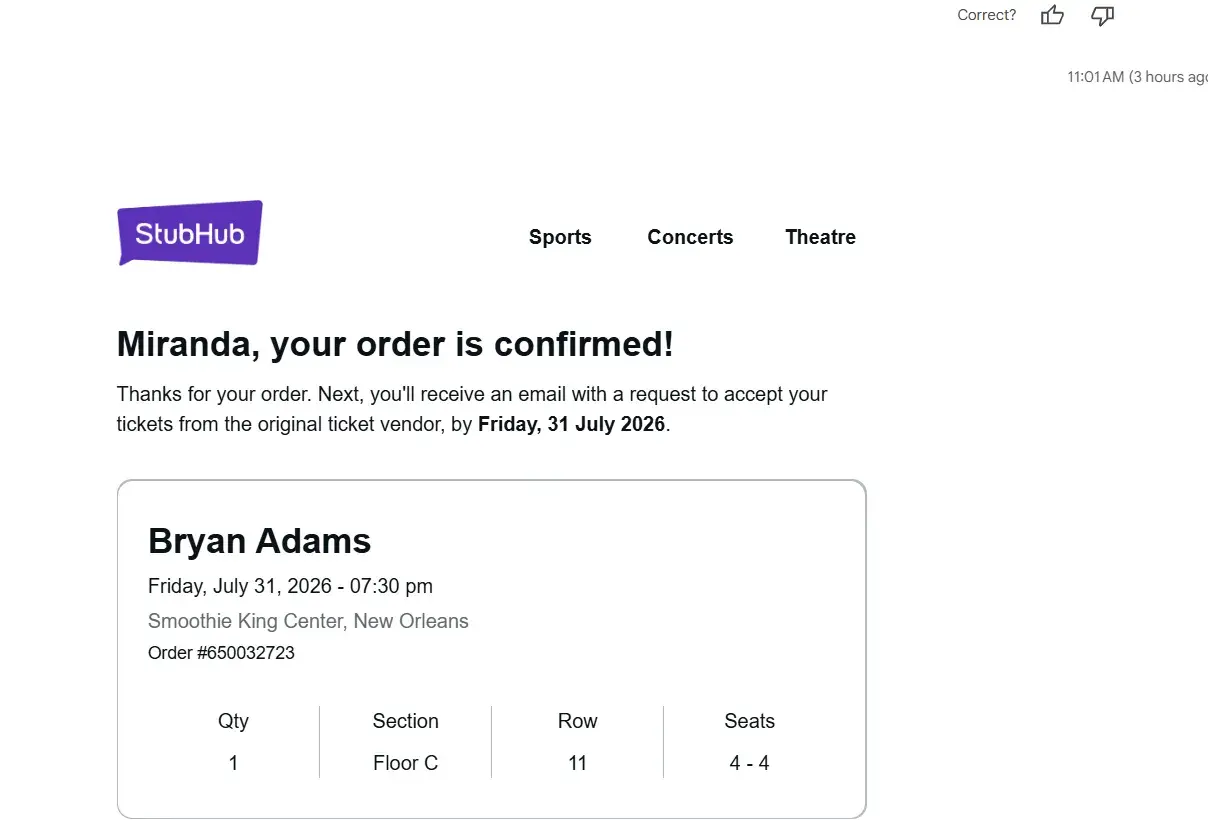Open the Concerts category link
This screenshot has width=1208, height=820.
[x=690, y=237]
